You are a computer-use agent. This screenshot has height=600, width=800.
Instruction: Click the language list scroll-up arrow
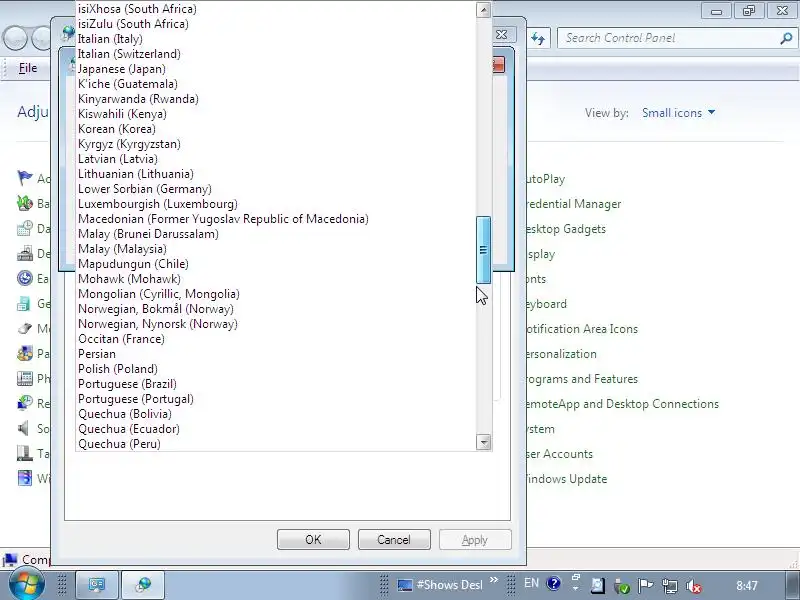coord(483,10)
